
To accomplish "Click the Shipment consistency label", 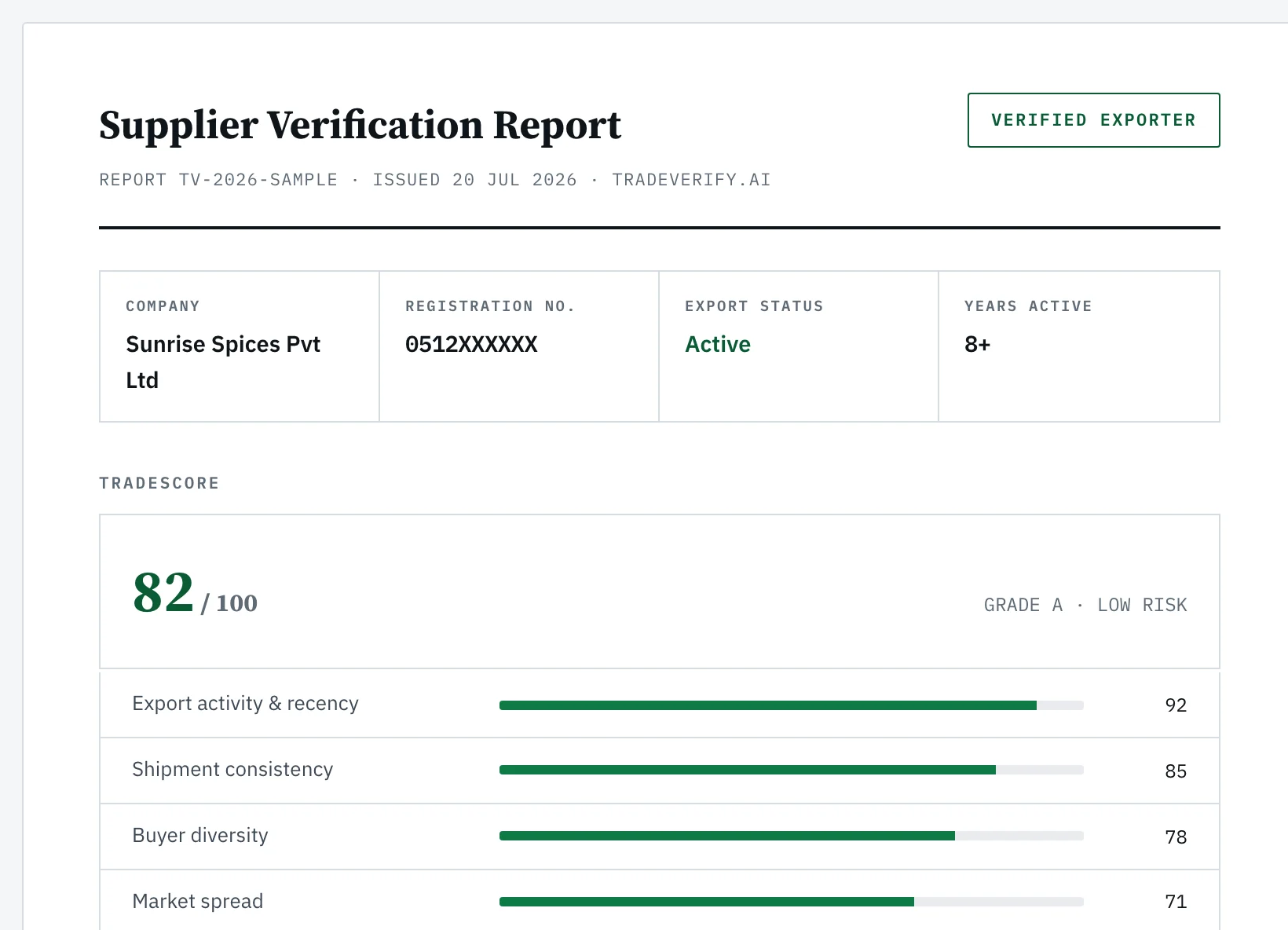I will click(232, 769).
